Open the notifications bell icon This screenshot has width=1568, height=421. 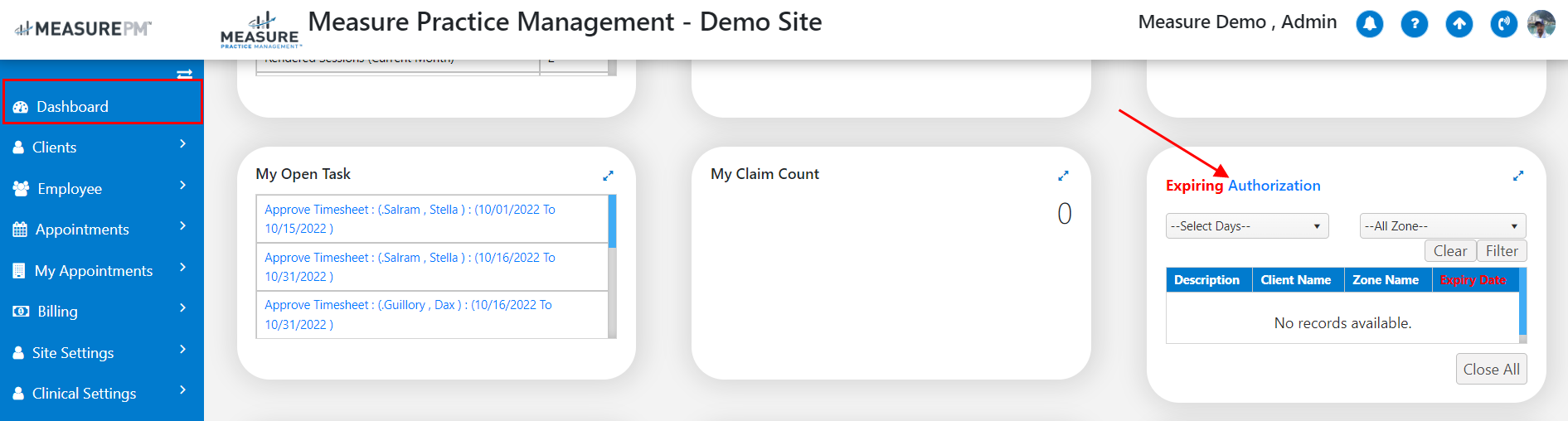[1369, 24]
